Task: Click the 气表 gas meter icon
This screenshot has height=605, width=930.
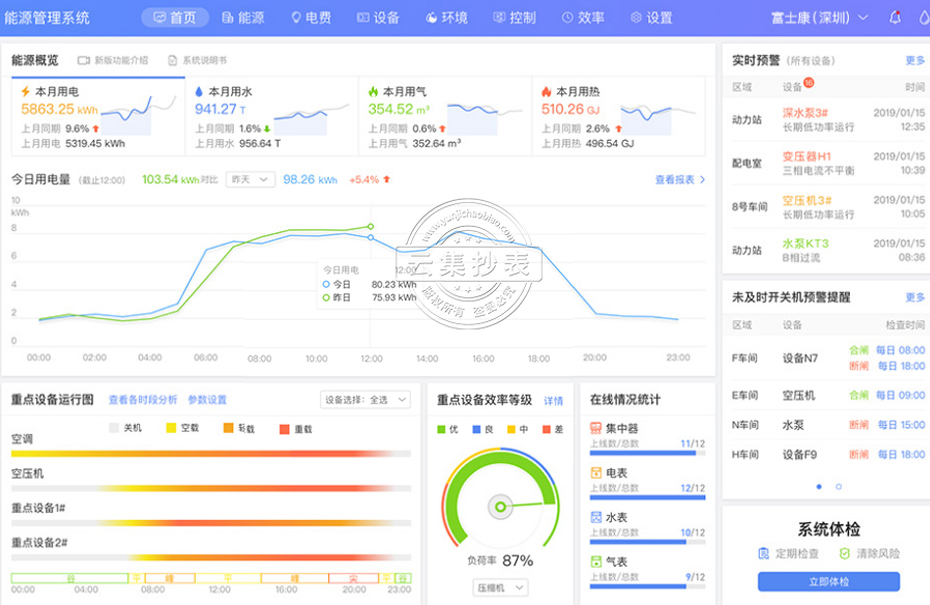Action: pyautogui.click(x=596, y=560)
